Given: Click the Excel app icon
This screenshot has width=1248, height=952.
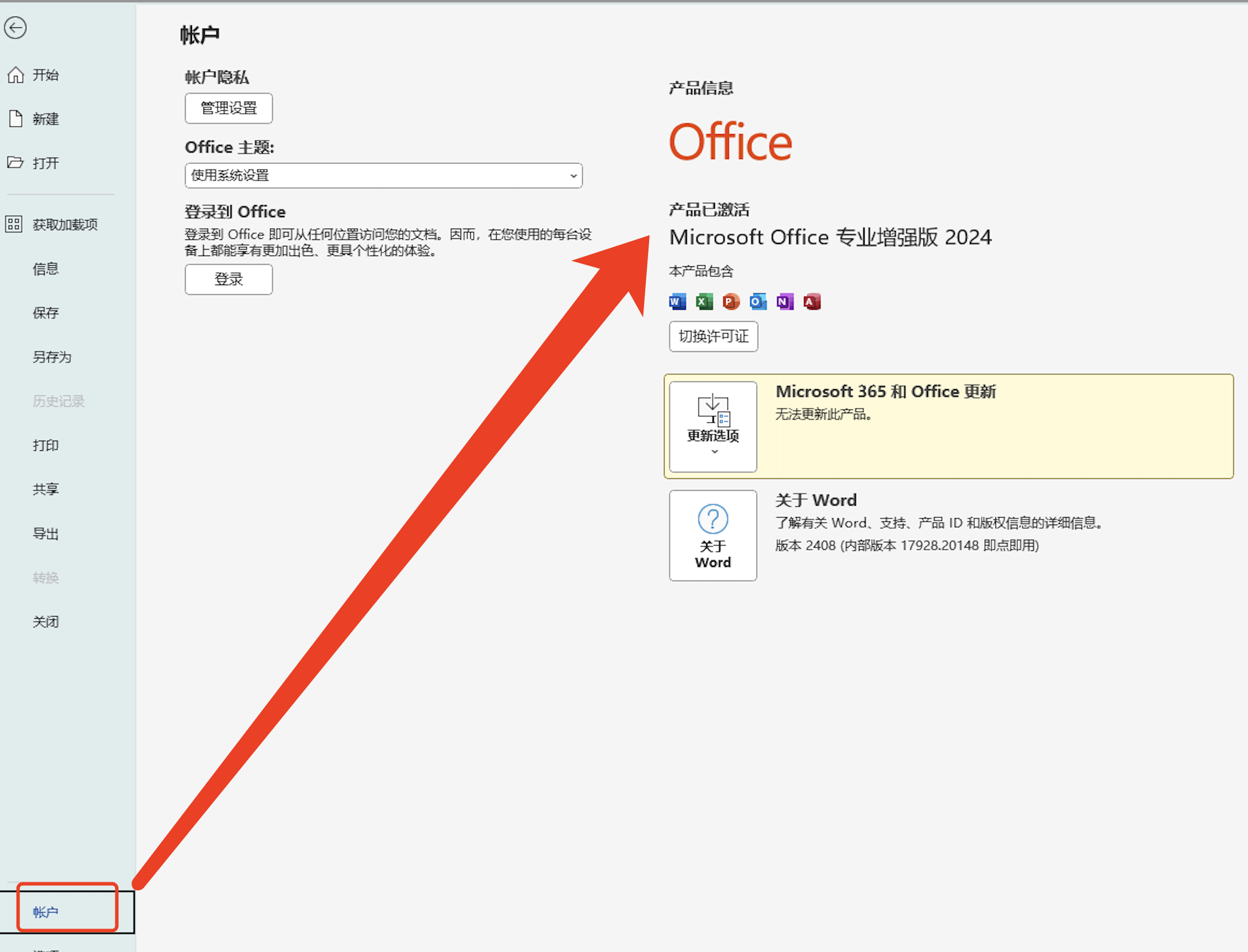Looking at the screenshot, I should [704, 301].
